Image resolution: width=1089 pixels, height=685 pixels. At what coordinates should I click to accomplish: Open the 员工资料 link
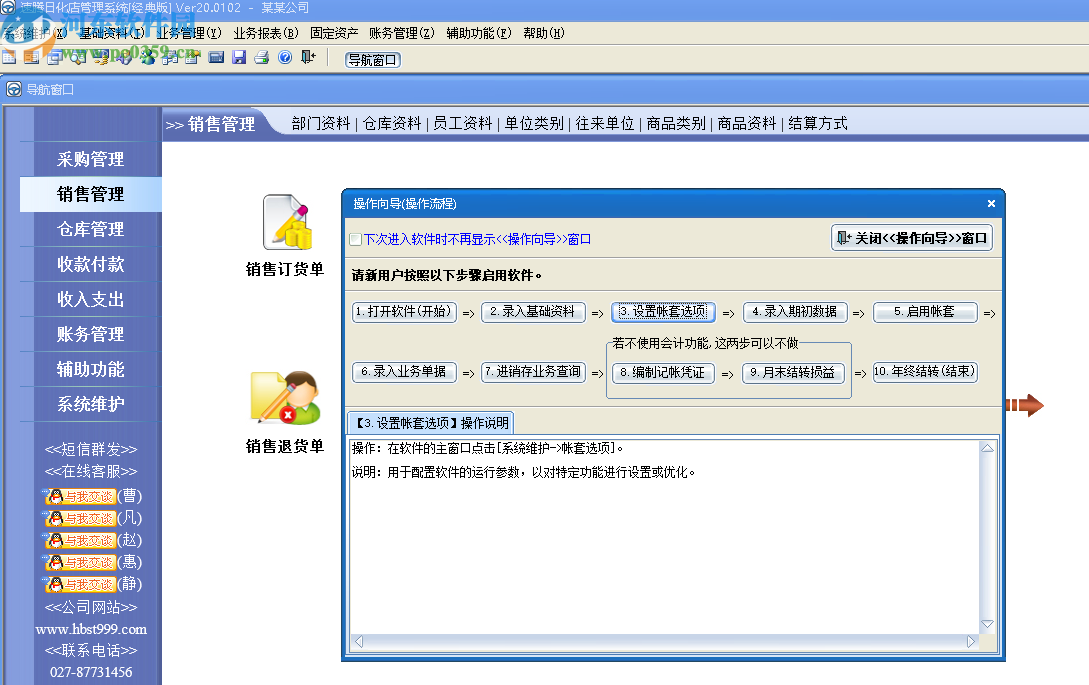point(463,124)
